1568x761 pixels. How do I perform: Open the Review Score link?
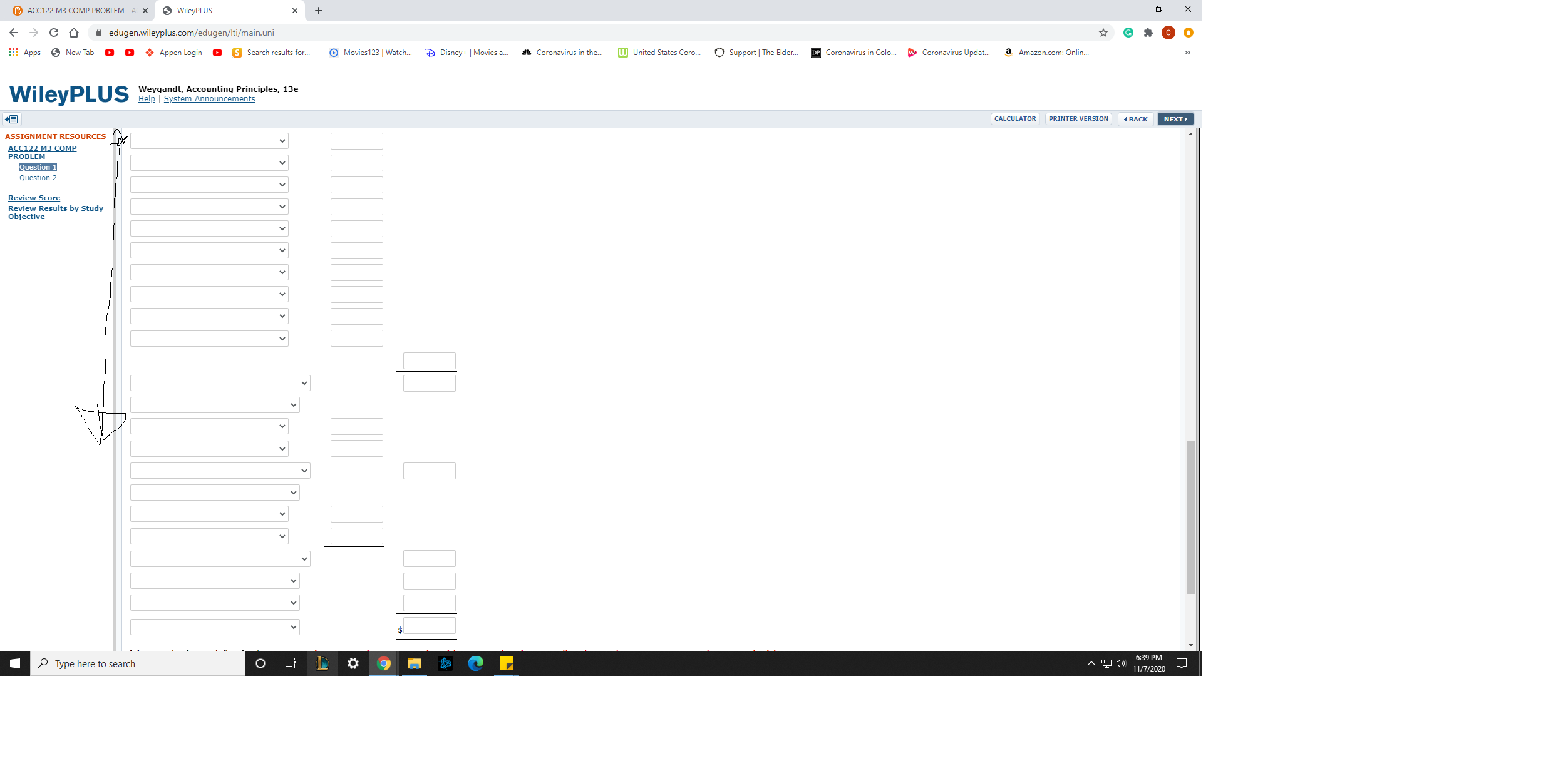pos(34,198)
